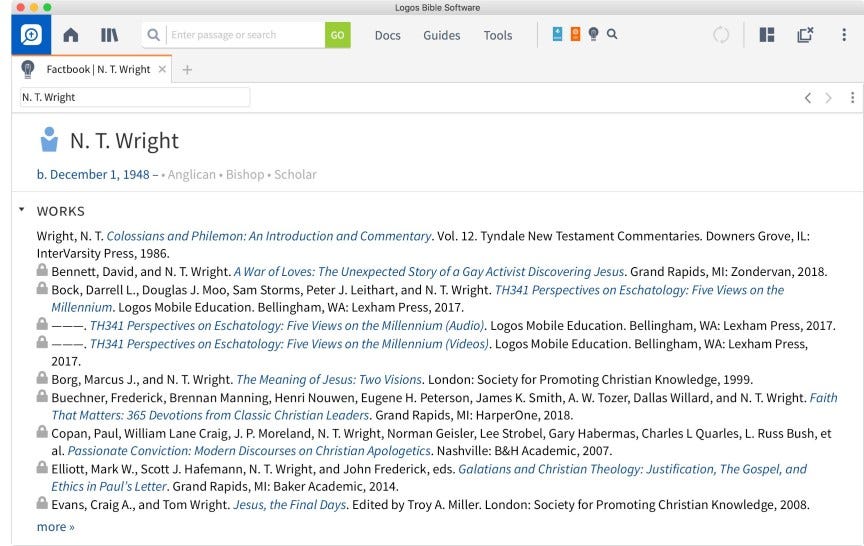
Task: Open the Factbook lightbulb shortcut icon
Action: 593,34
